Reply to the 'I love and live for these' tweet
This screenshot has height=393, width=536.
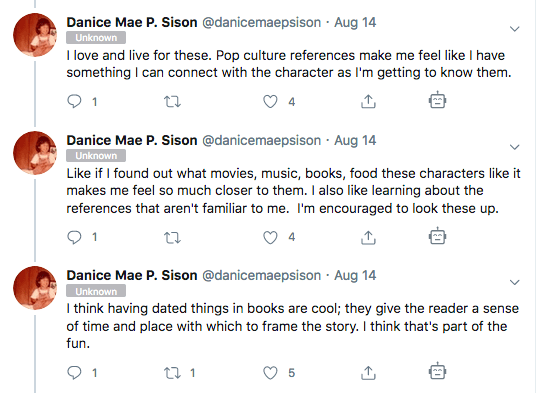[x=74, y=101]
